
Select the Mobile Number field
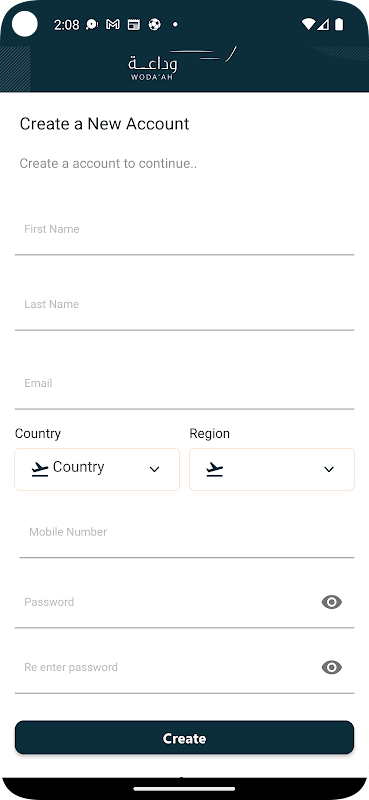point(187,535)
